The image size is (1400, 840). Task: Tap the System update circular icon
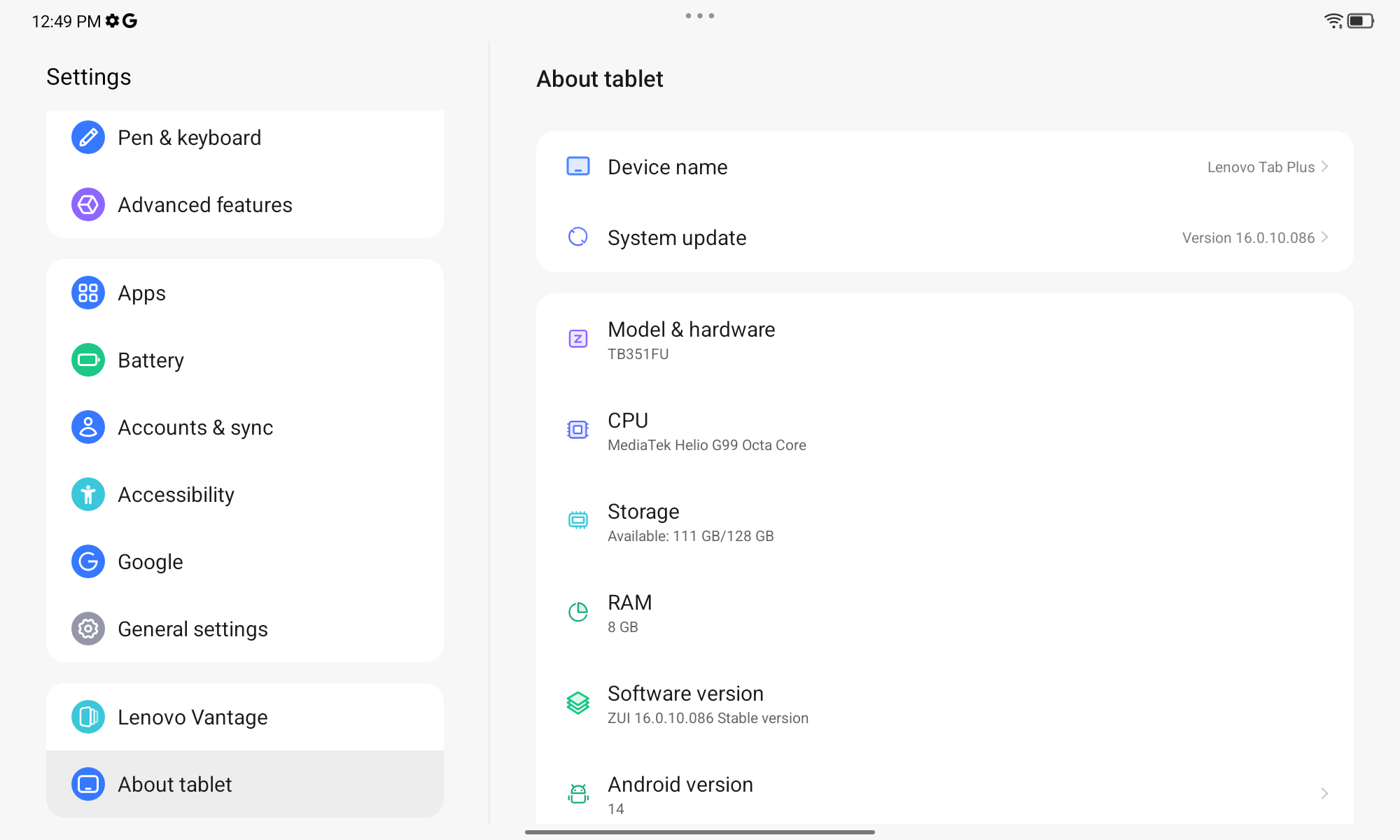tap(578, 237)
